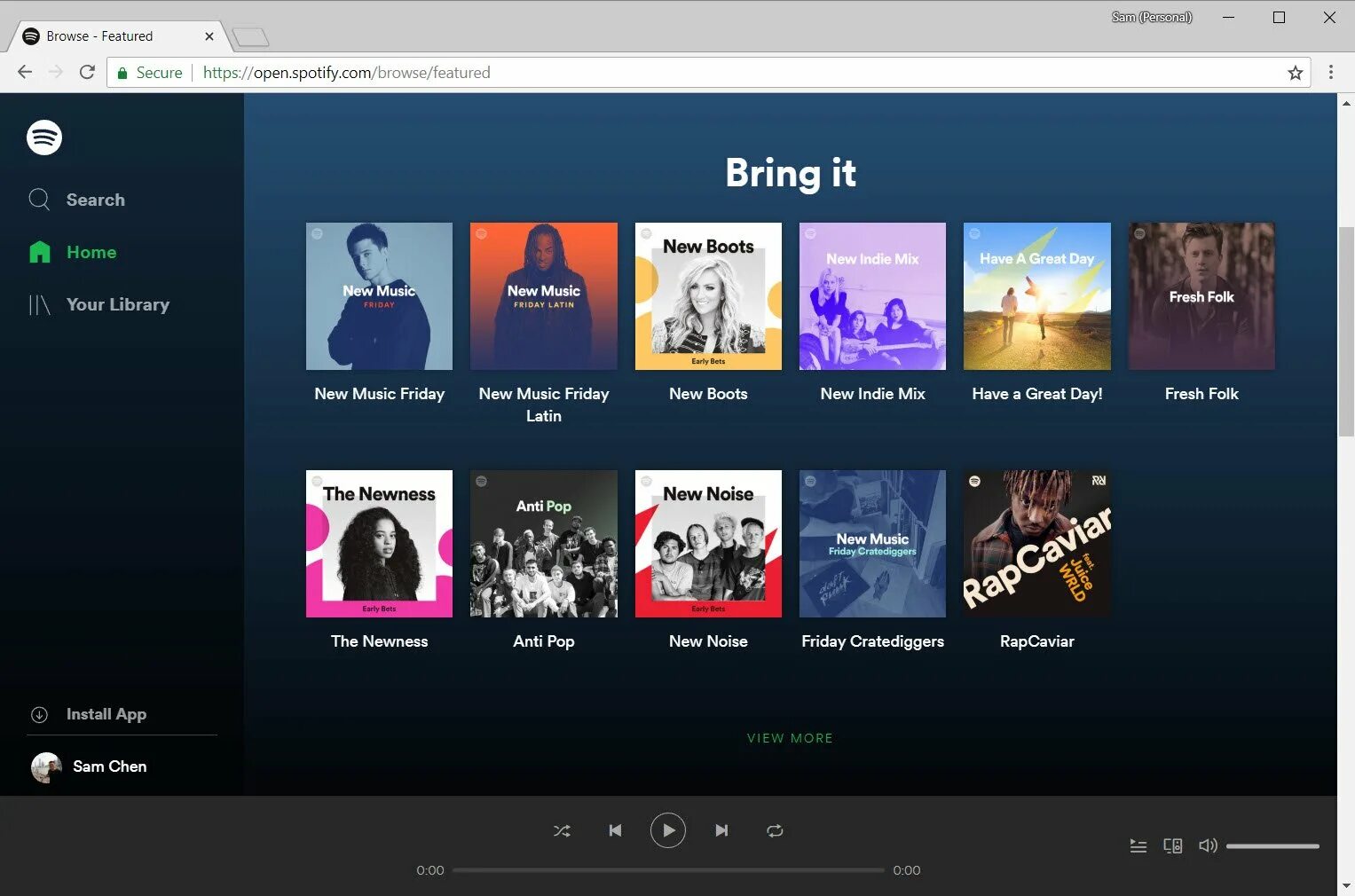Click the page vertical scrollbar thumb
The width and height of the screenshot is (1355, 896).
click(1346, 332)
